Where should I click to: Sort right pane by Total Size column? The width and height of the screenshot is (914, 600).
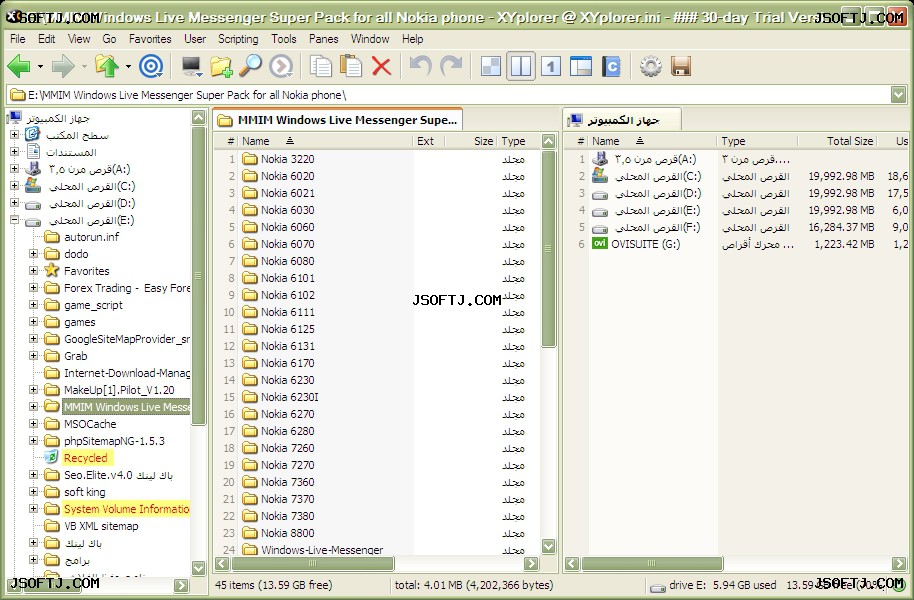[837, 141]
